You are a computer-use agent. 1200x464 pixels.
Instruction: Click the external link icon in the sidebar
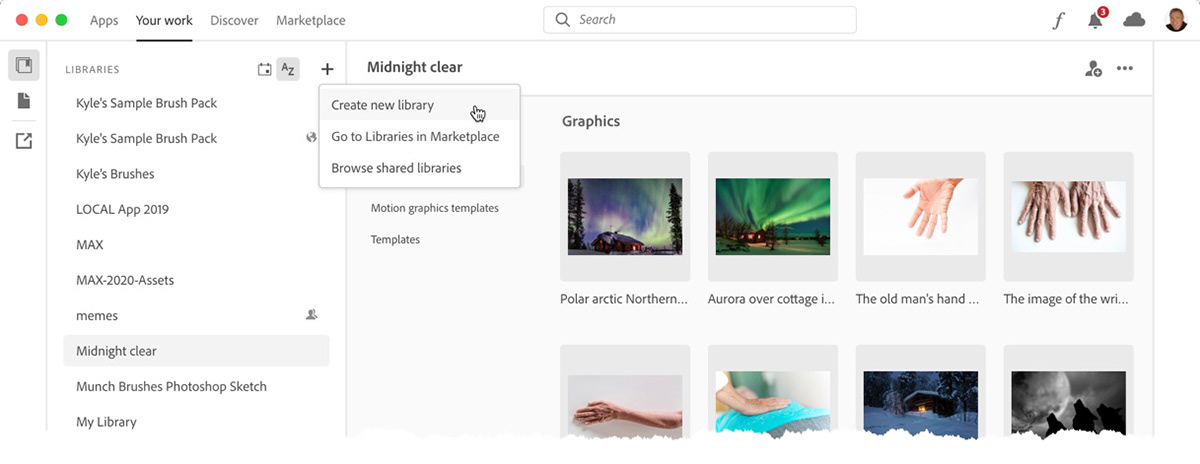tap(24, 141)
